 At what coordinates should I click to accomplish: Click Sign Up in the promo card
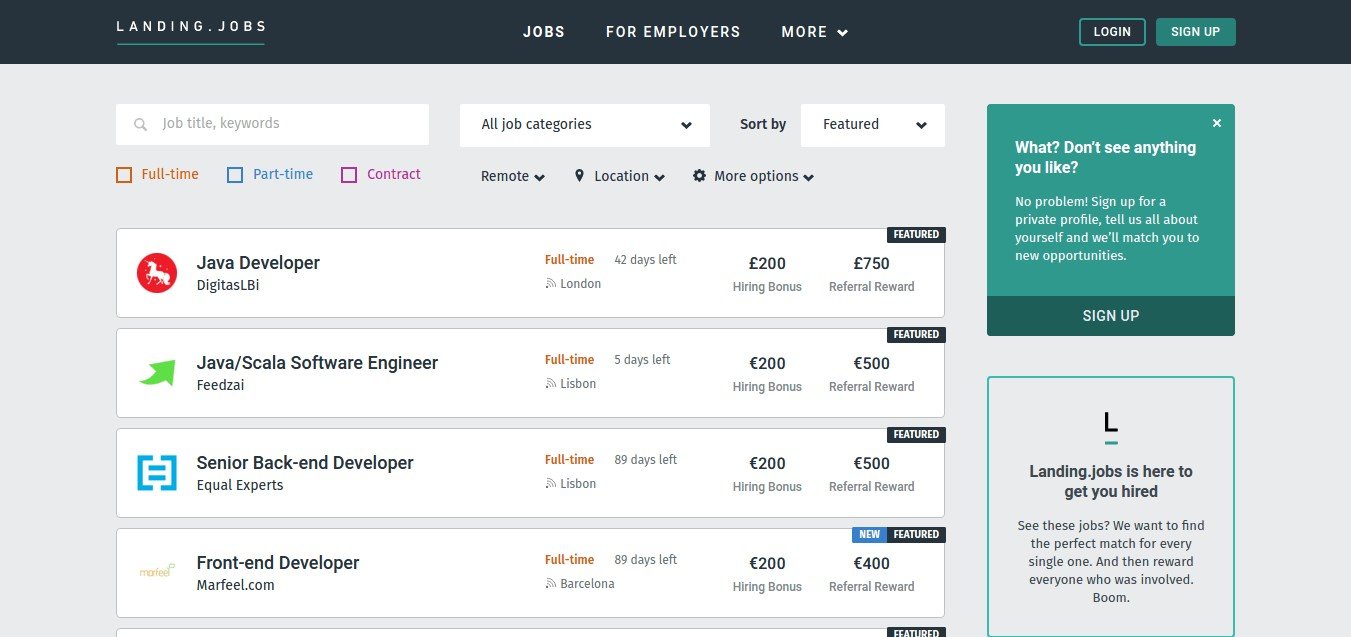(1111, 316)
